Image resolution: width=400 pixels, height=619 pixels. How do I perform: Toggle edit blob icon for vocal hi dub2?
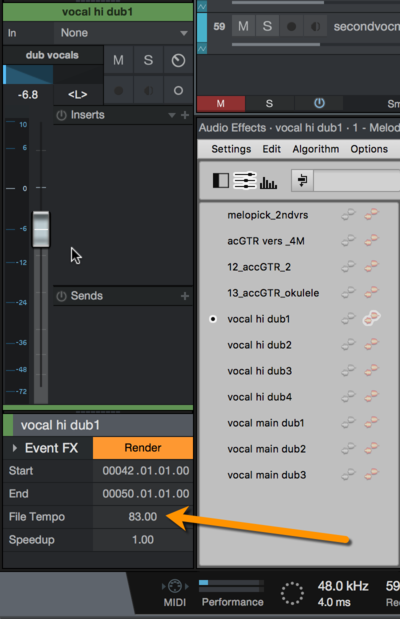[371, 345]
